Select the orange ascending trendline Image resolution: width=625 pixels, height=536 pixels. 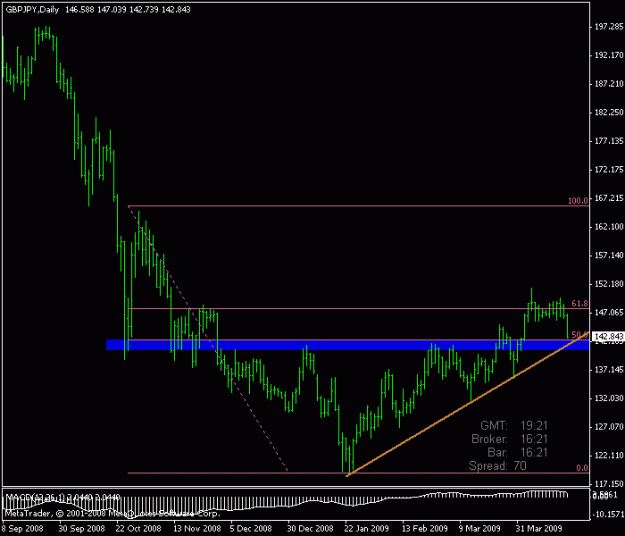(467, 404)
